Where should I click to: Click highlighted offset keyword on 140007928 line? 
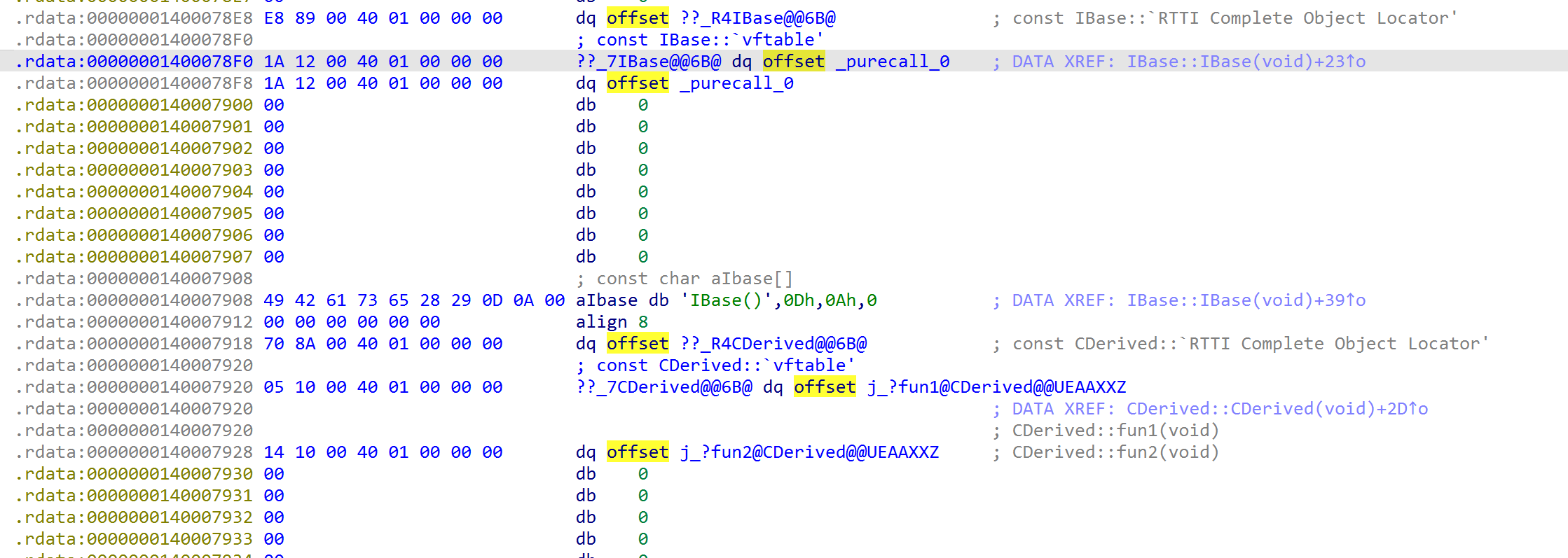pos(638,452)
